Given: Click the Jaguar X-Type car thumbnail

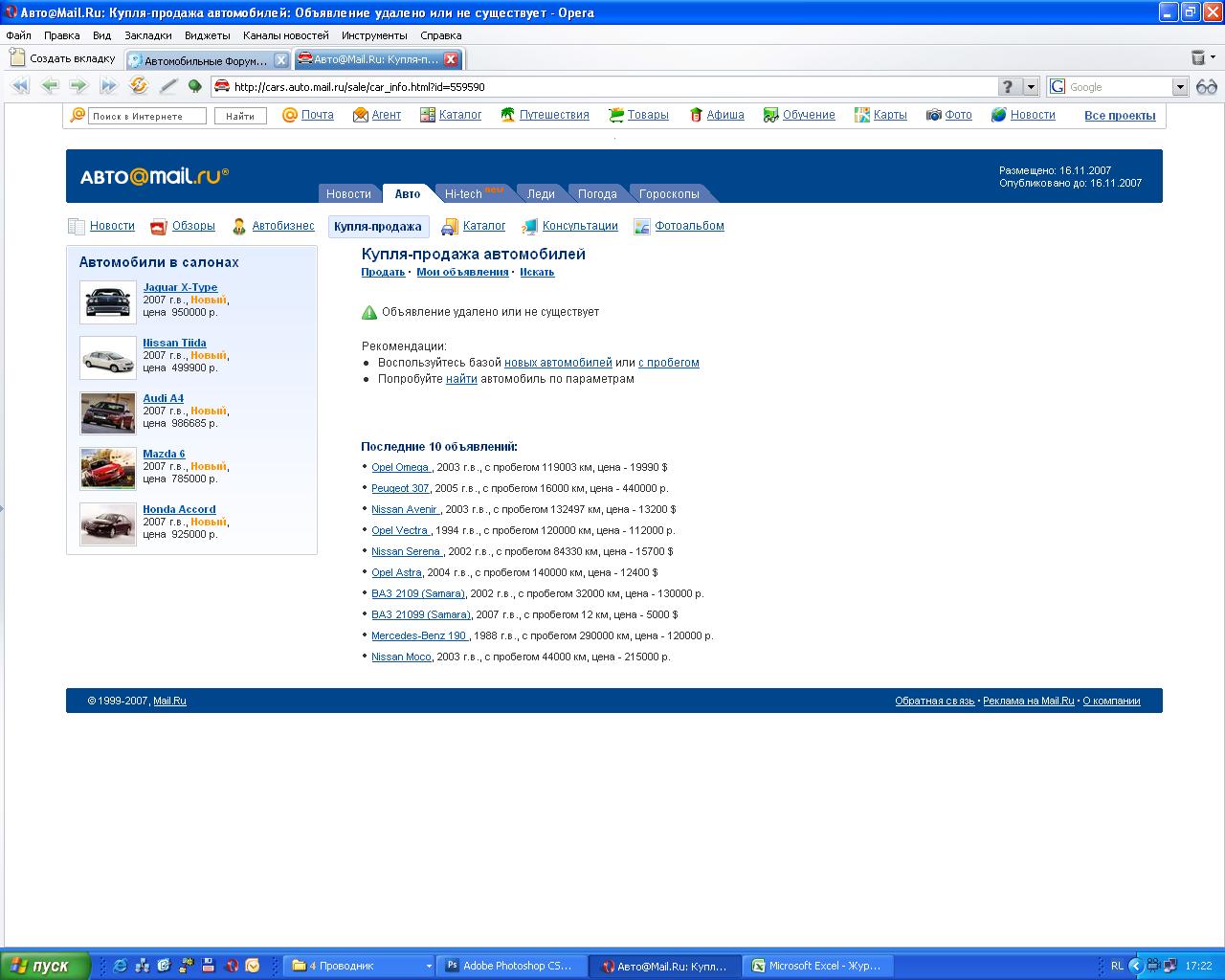Looking at the screenshot, I should (x=108, y=302).
